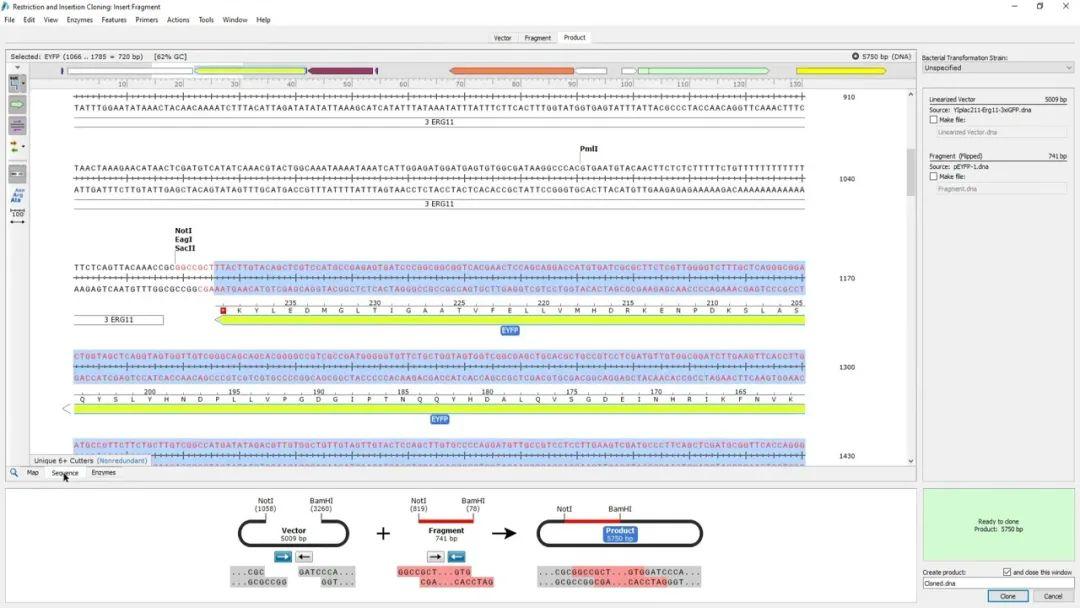This screenshot has height=608, width=1080.
Task: Enable Make file for the Fragment
Action: tap(932, 176)
